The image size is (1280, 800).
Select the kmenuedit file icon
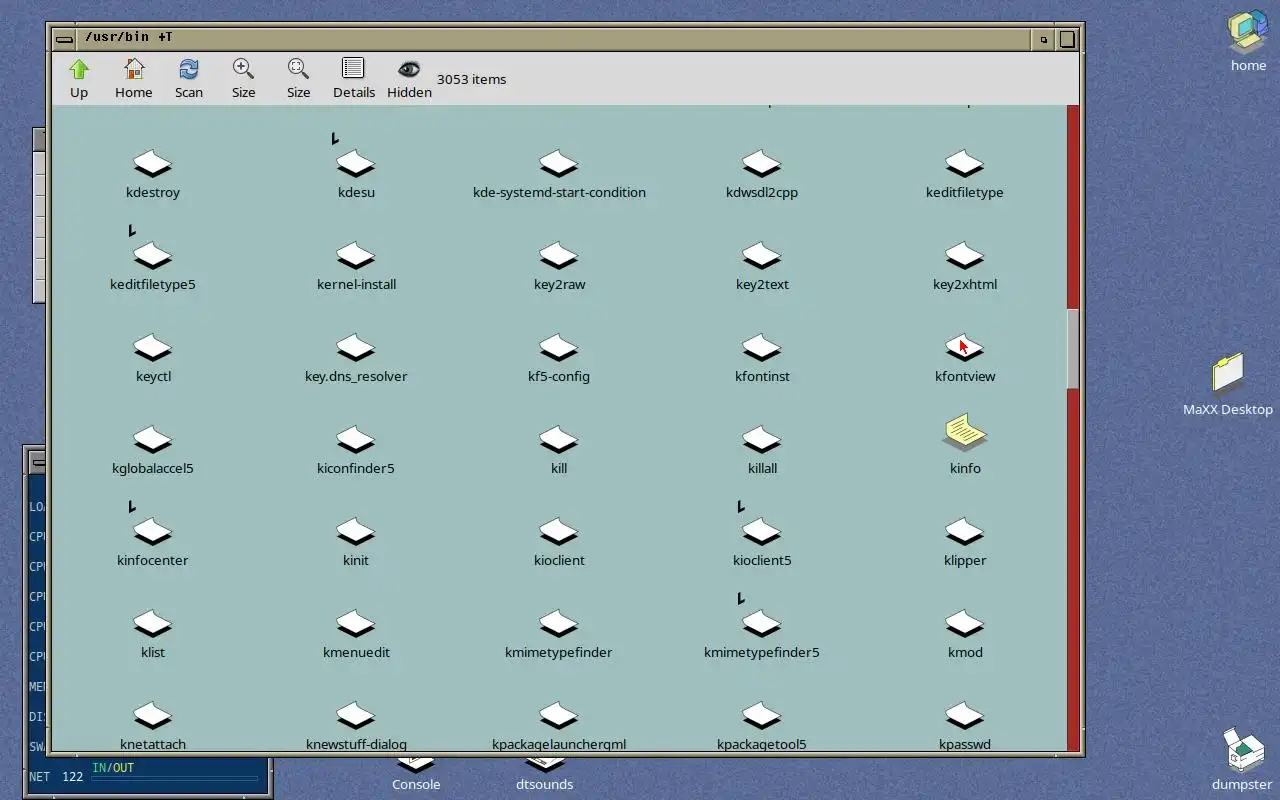point(356,624)
